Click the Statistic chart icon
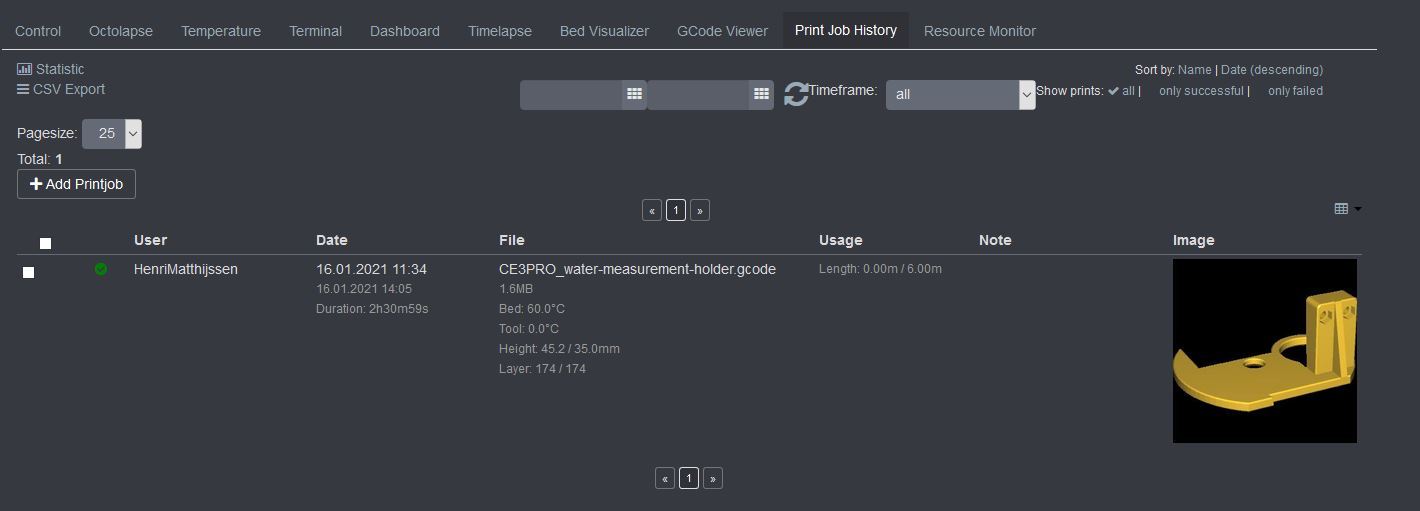Screen dimensions: 1420x511 pos(24,69)
